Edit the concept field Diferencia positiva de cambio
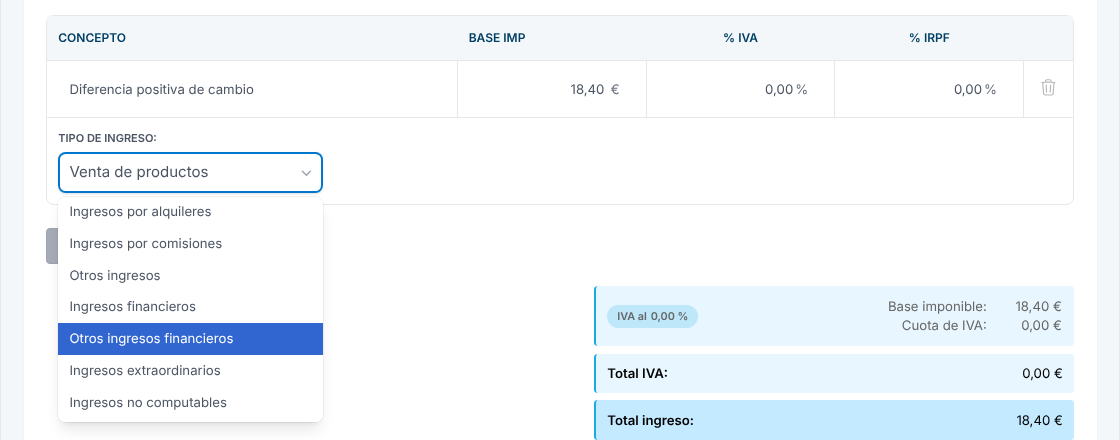The image size is (1120, 440). (252, 89)
